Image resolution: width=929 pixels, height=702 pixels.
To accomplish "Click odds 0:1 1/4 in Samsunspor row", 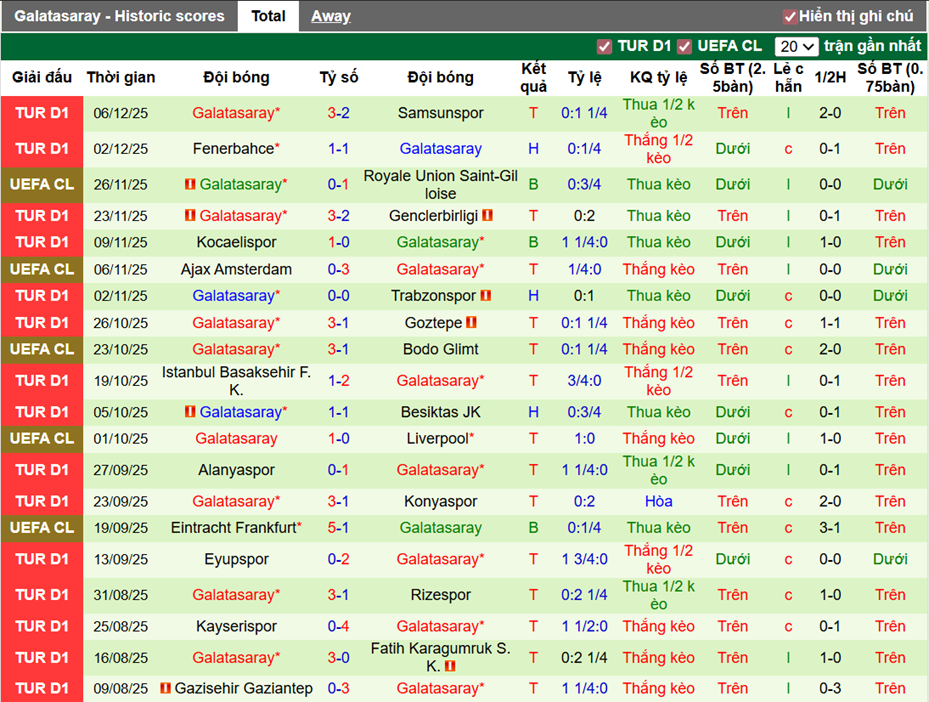I will [x=584, y=113].
